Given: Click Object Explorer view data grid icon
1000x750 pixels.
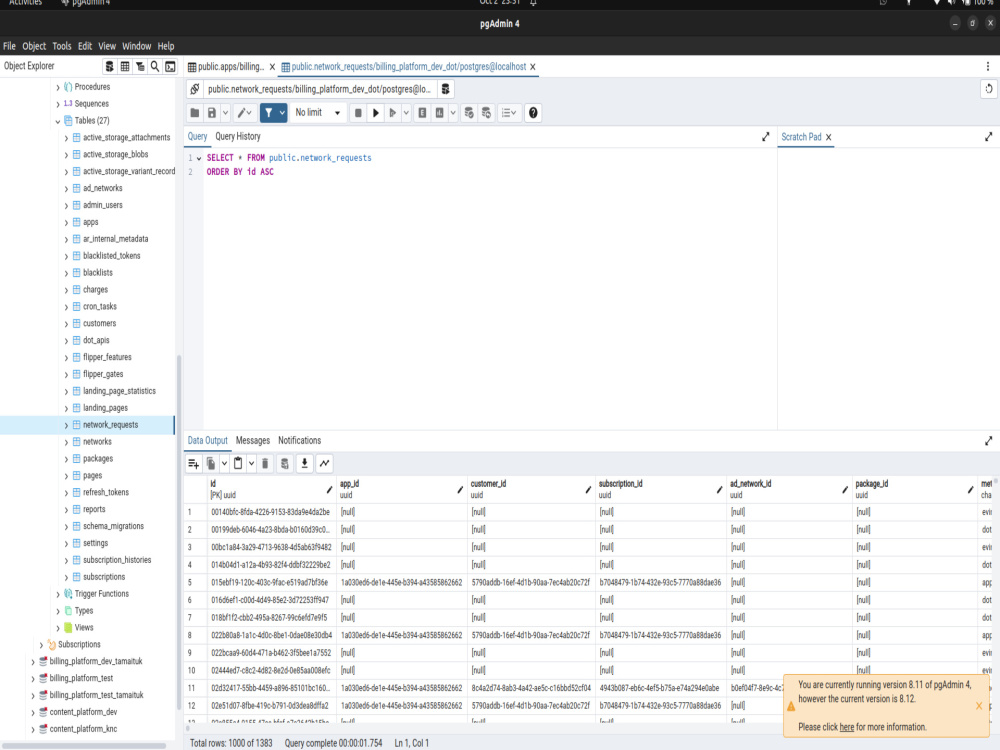Looking at the screenshot, I should [125, 66].
